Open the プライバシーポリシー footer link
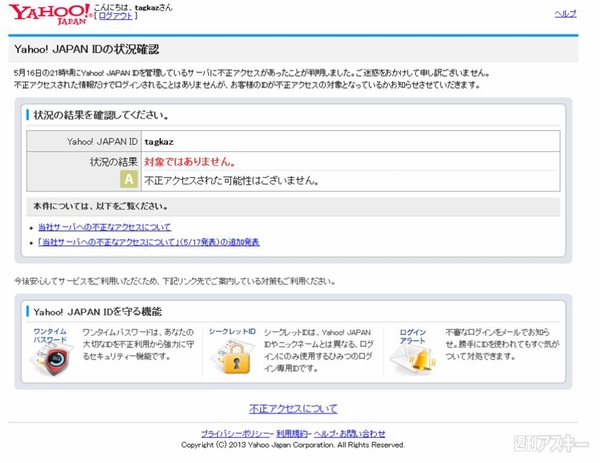This screenshot has height=463, width=600. point(236,434)
